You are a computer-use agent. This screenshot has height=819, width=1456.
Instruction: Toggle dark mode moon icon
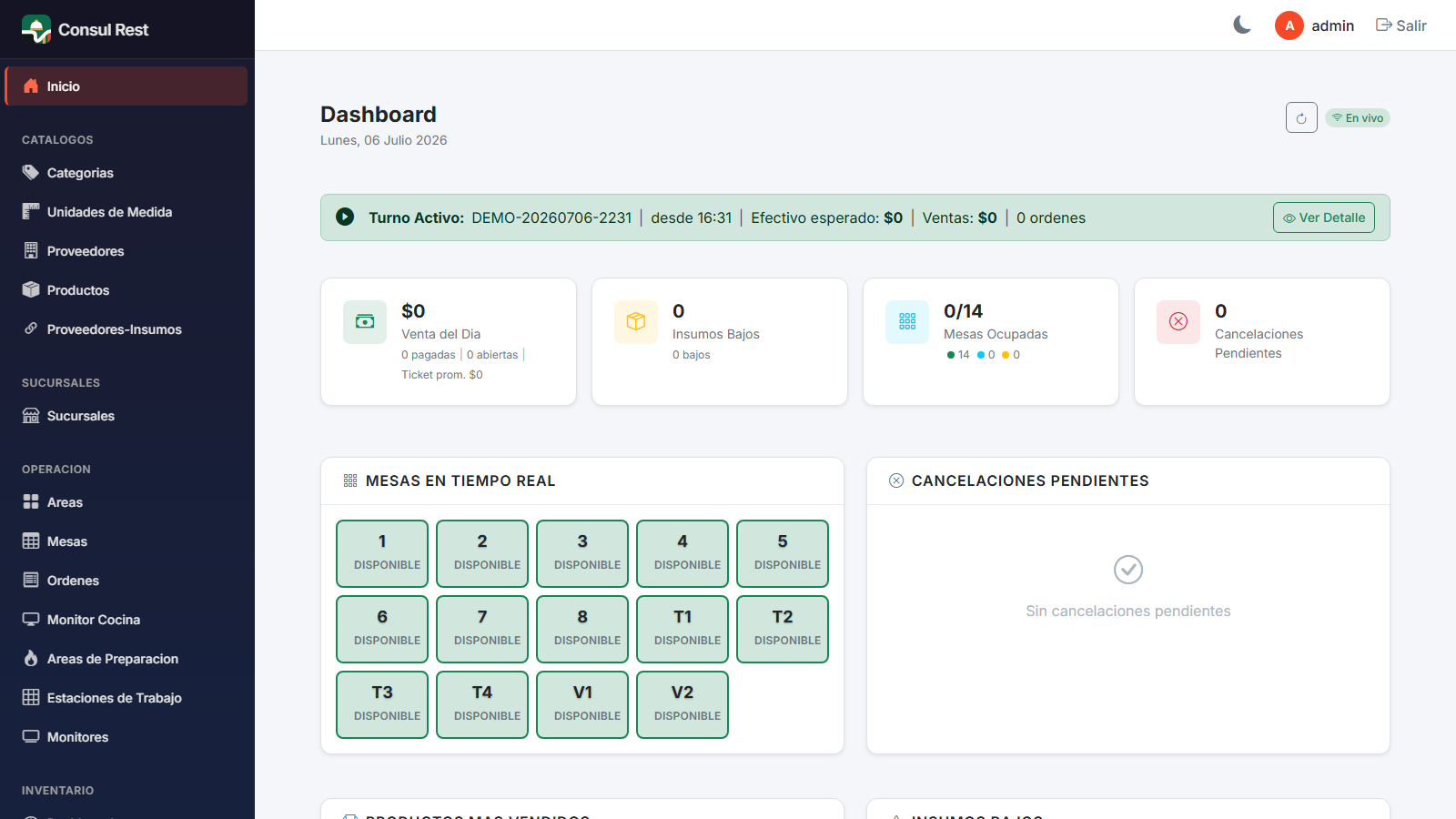(1242, 25)
